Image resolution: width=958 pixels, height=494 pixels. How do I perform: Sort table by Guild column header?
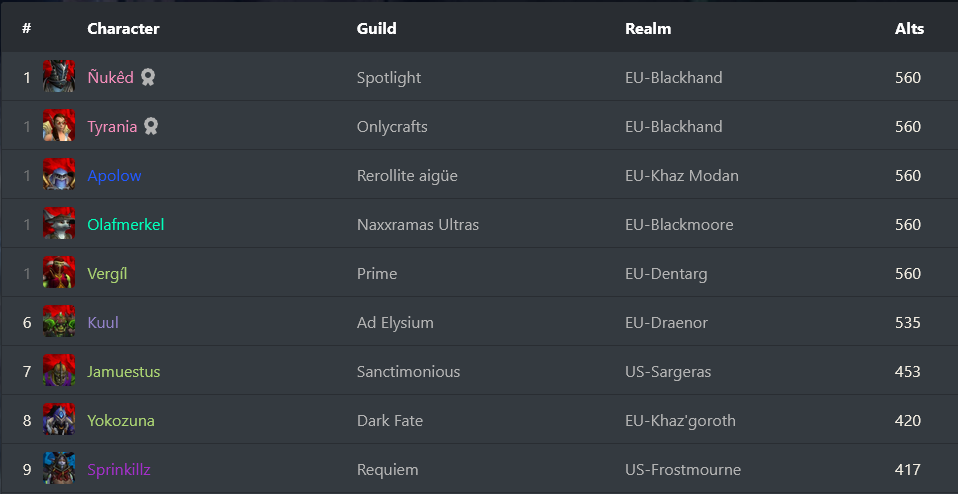pyautogui.click(x=376, y=28)
